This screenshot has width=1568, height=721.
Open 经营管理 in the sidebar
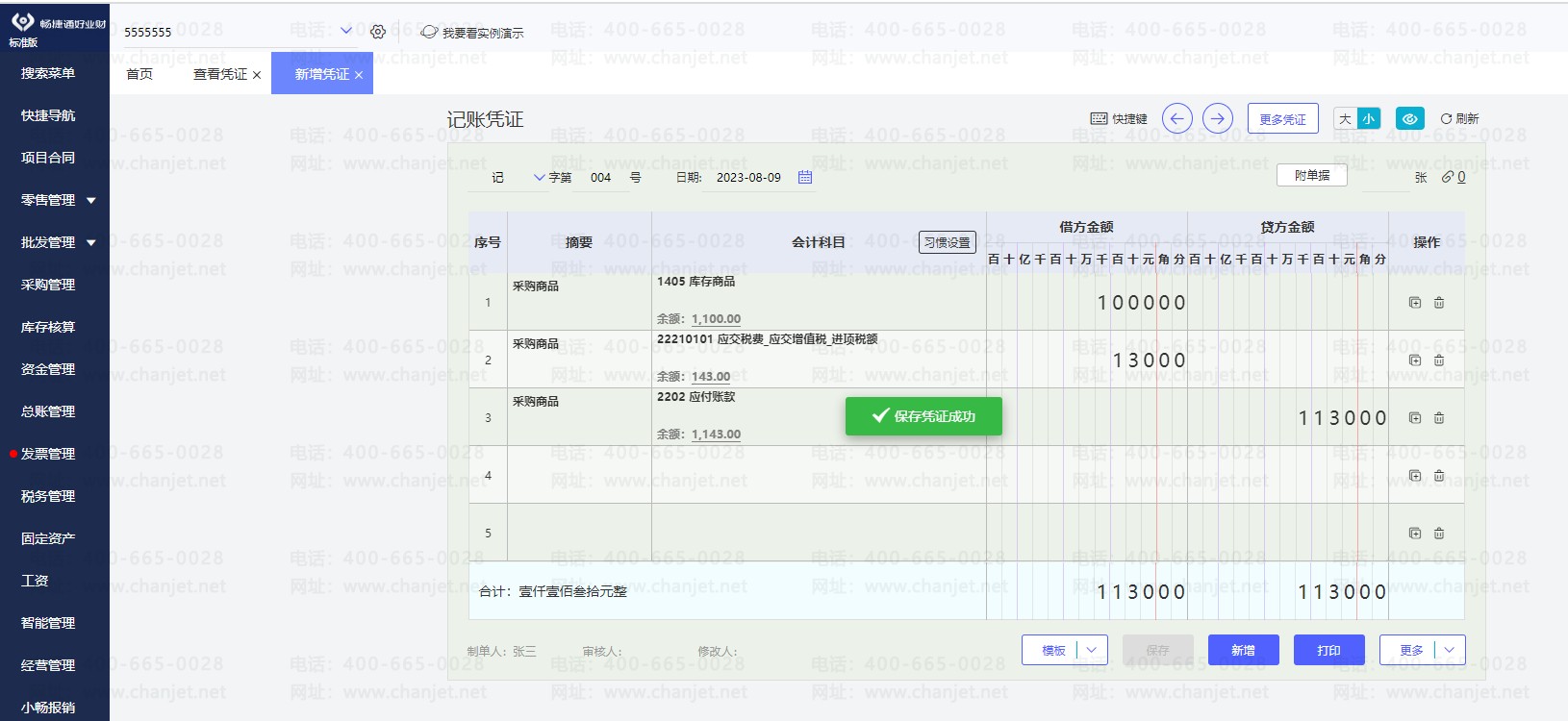click(x=48, y=665)
